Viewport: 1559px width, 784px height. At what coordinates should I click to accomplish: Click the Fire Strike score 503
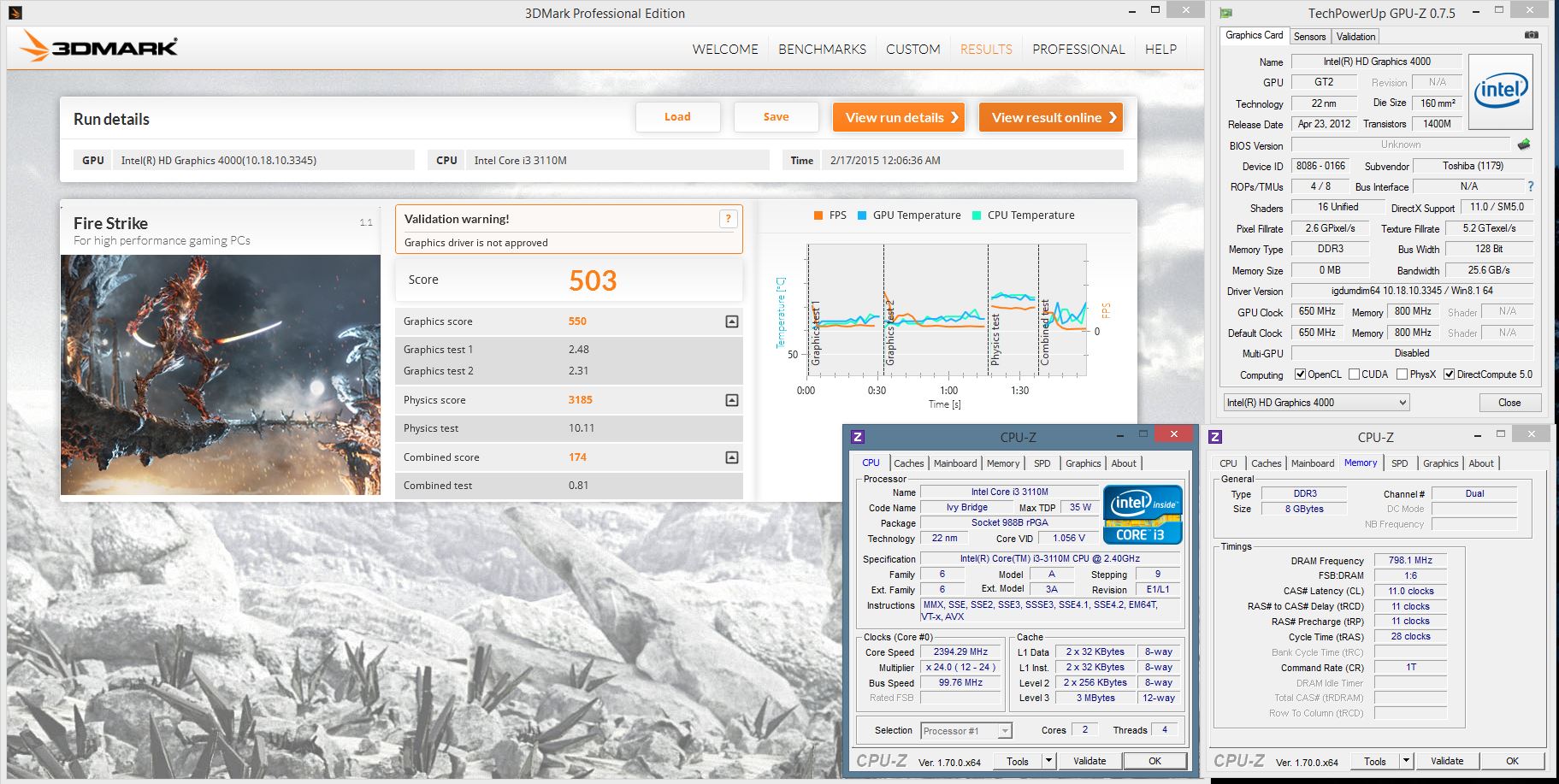tap(593, 280)
